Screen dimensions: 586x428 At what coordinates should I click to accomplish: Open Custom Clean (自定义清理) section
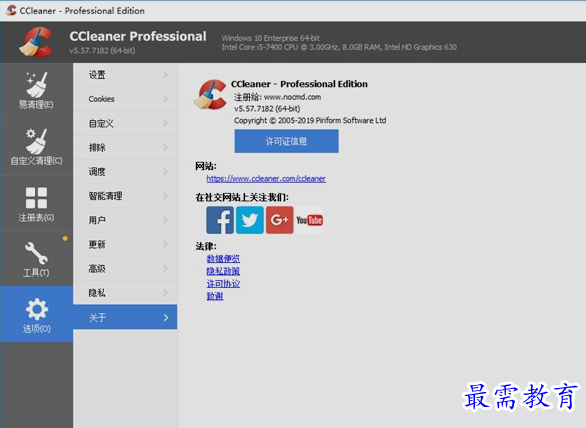pos(36,147)
